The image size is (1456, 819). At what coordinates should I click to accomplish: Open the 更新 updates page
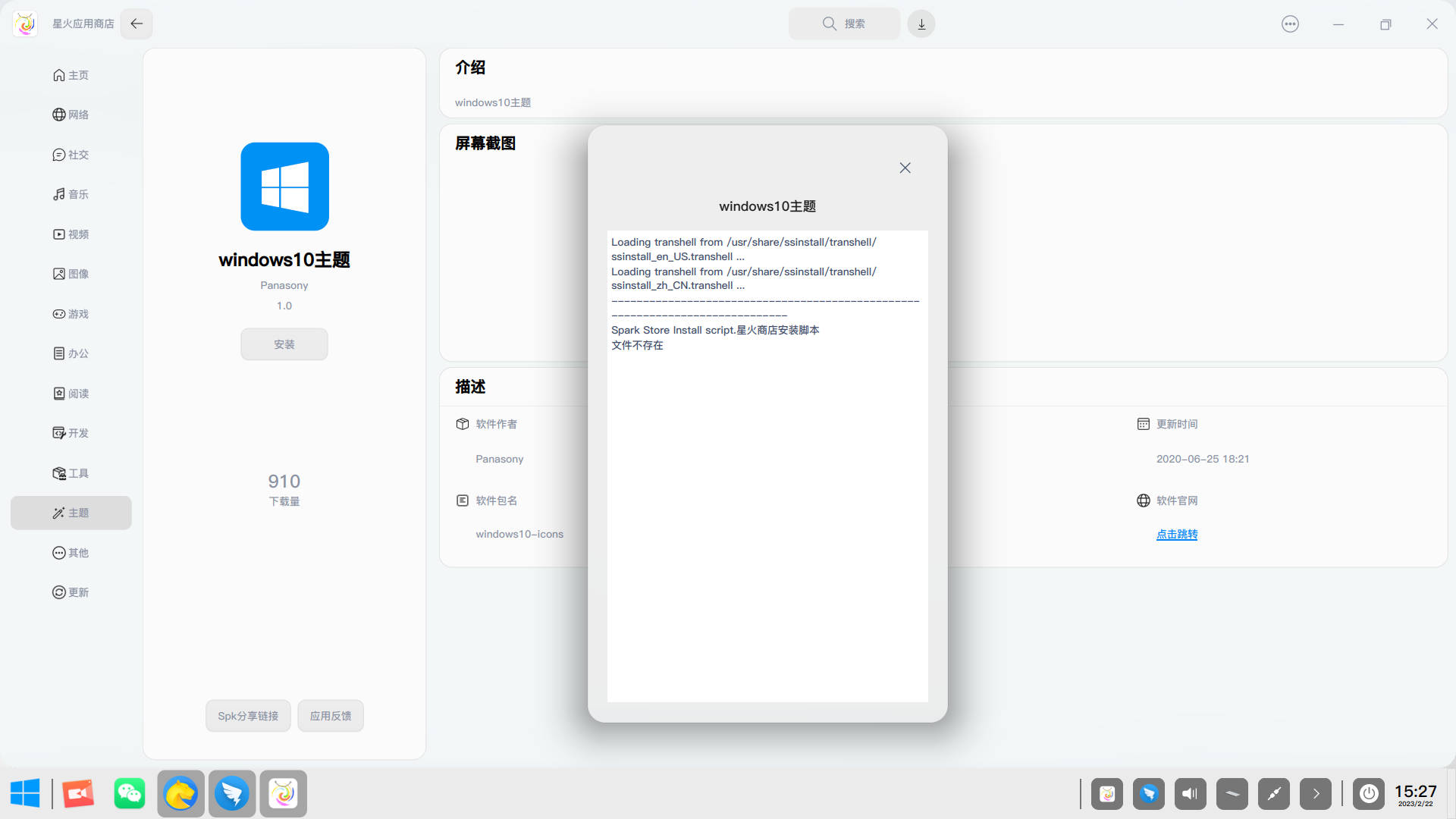[x=71, y=592]
